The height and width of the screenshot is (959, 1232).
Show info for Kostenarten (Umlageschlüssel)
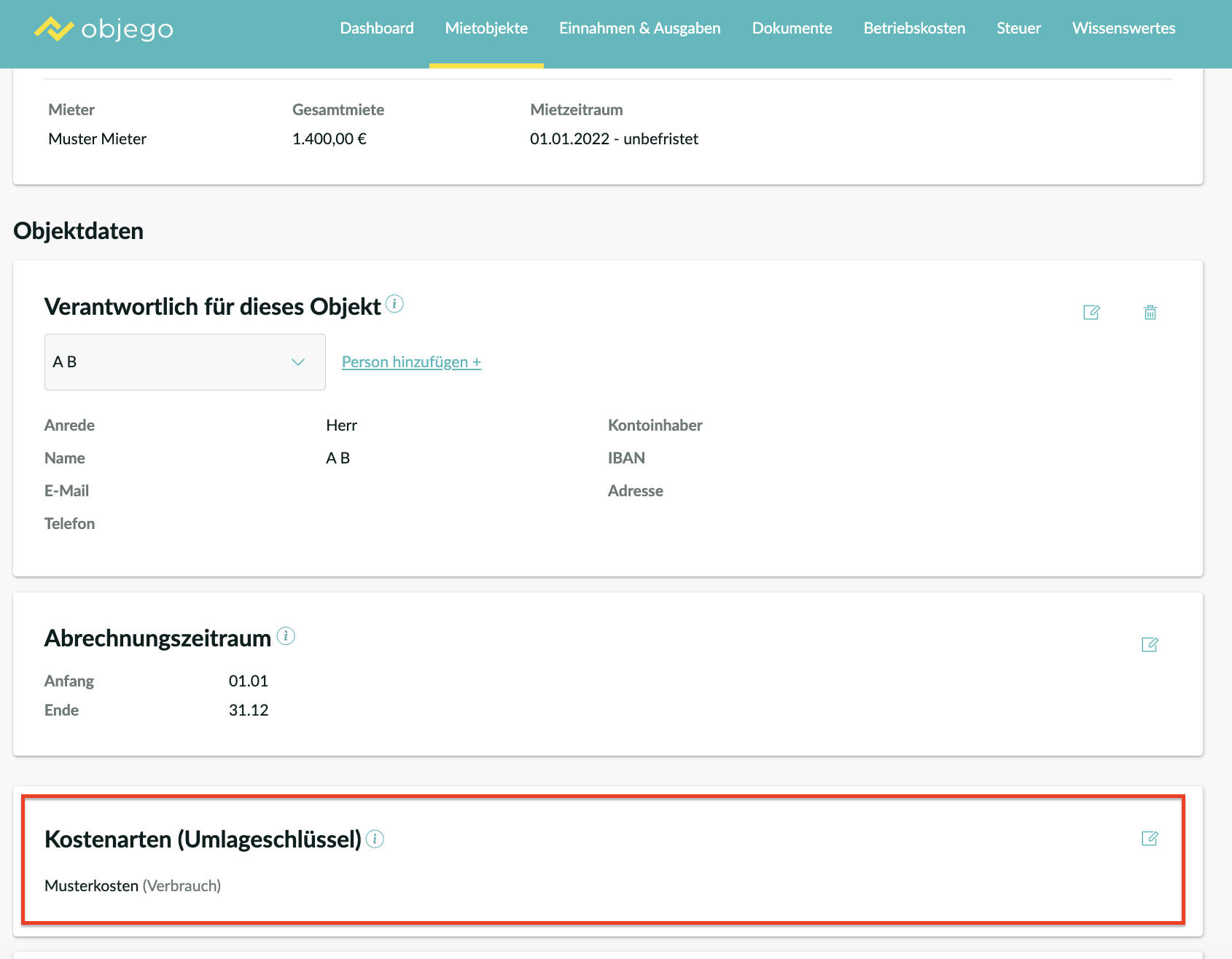[375, 839]
